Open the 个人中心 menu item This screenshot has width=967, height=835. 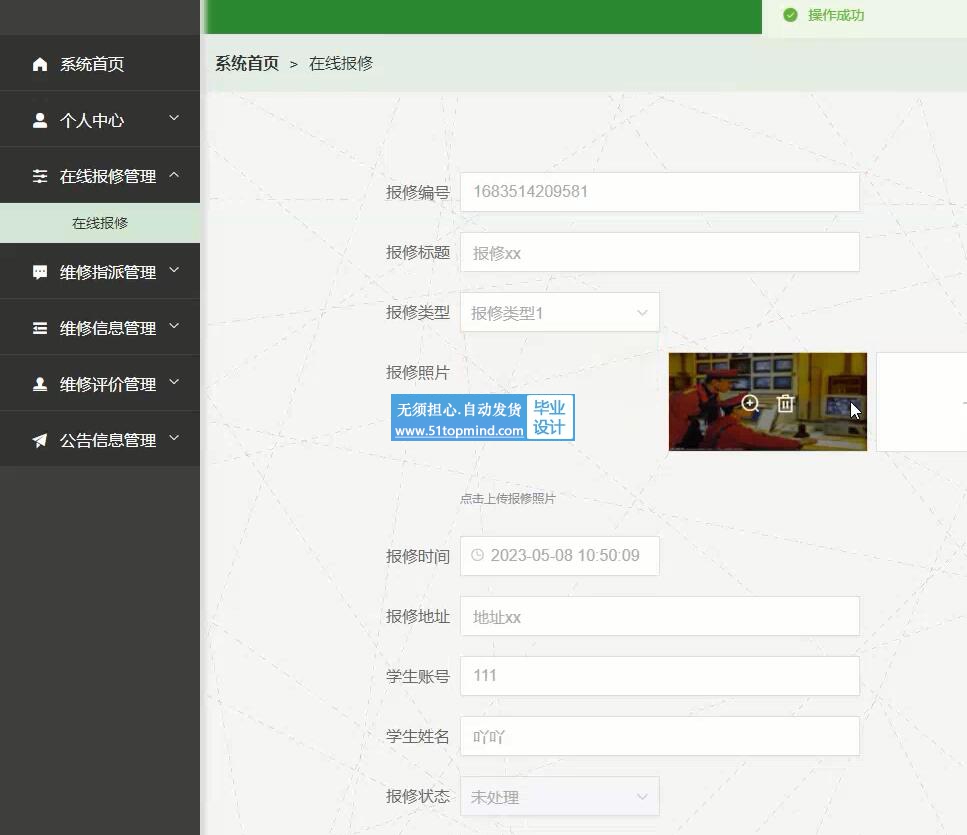point(100,120)
